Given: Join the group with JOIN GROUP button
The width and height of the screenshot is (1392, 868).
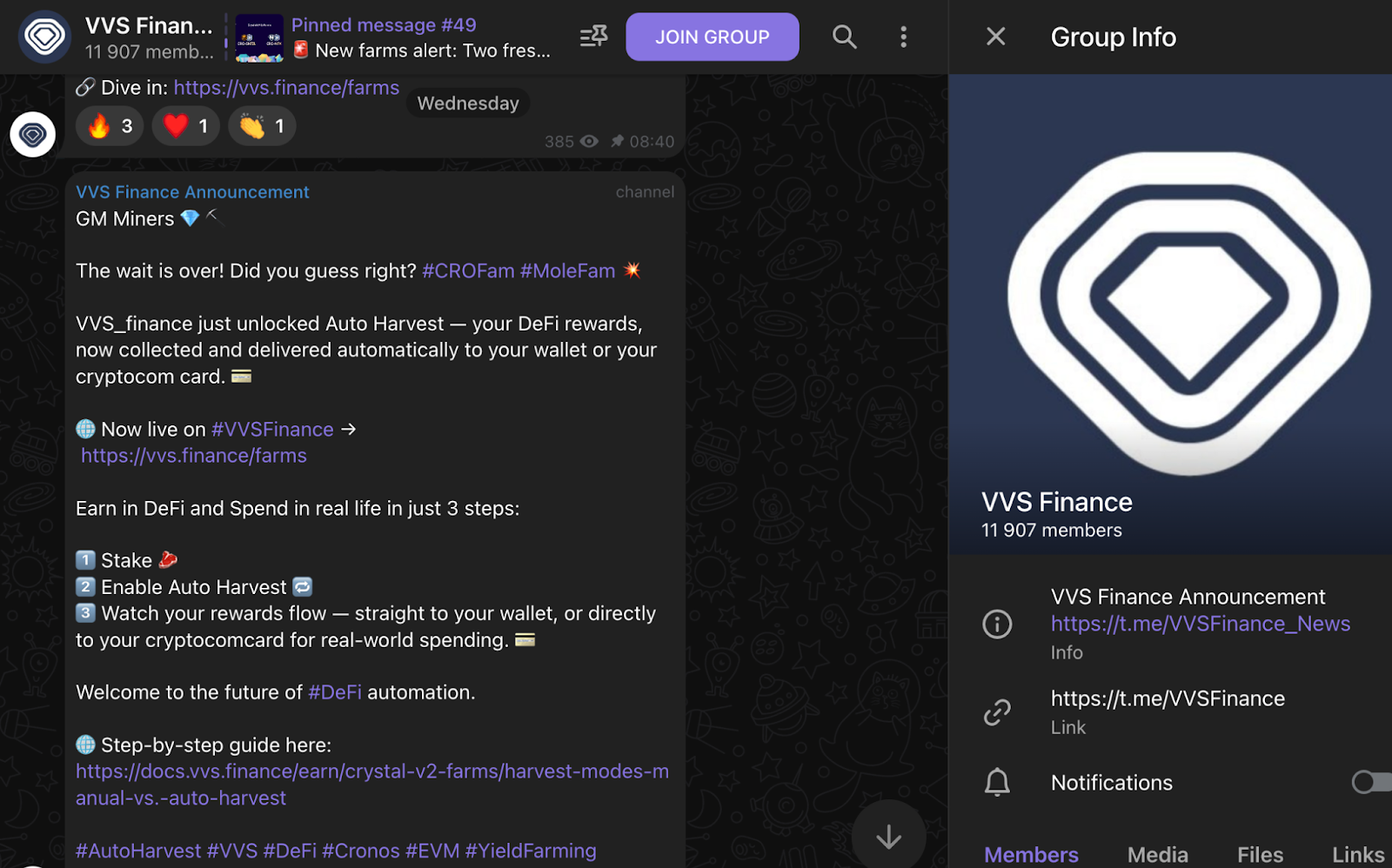Looking at the screenshot, I should click(712, 37).
